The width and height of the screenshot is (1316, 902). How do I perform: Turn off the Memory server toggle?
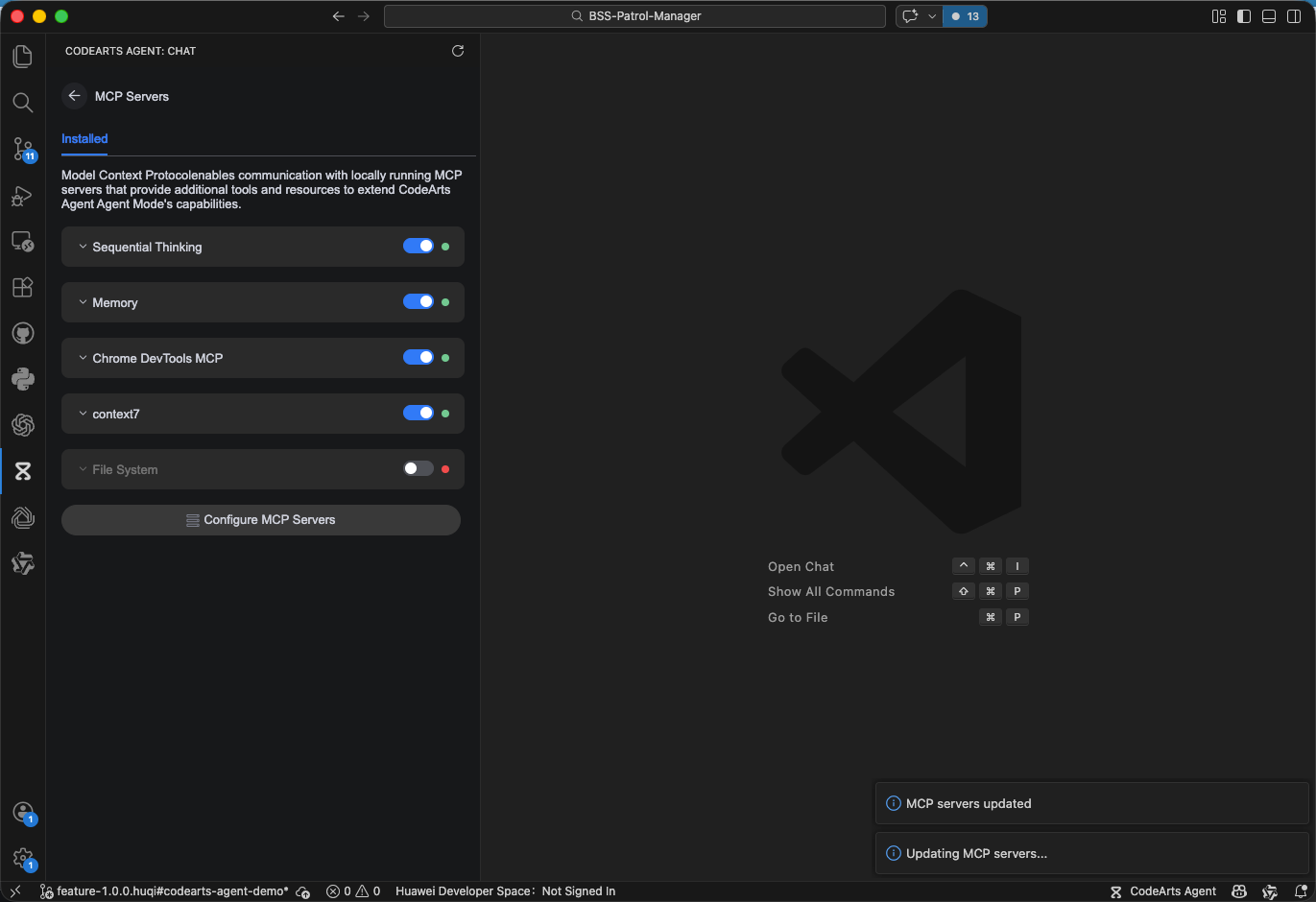[x=419, y=302]
